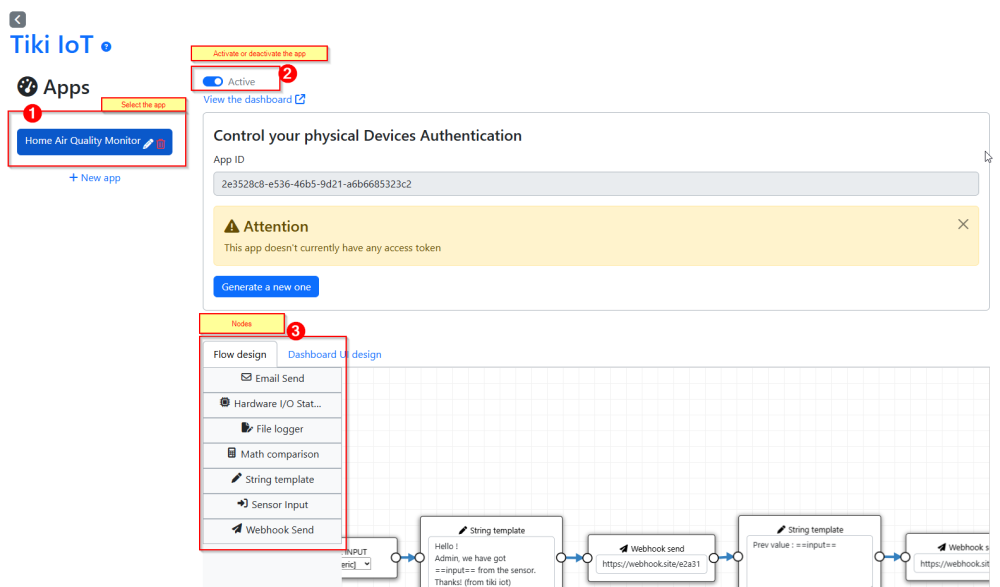
Task: Click the Apps dashboard gauge icon
Action: click(27, 87)
